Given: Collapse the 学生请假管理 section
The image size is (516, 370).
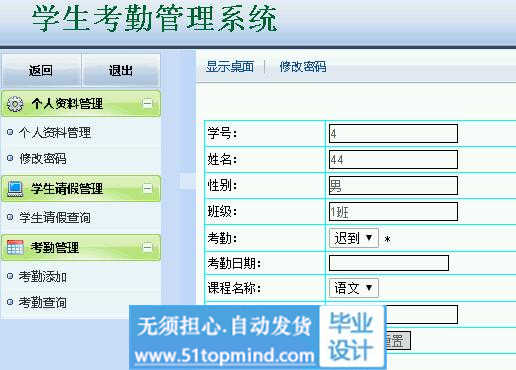Looking at the screenshot, I should [x=147, y=189].
